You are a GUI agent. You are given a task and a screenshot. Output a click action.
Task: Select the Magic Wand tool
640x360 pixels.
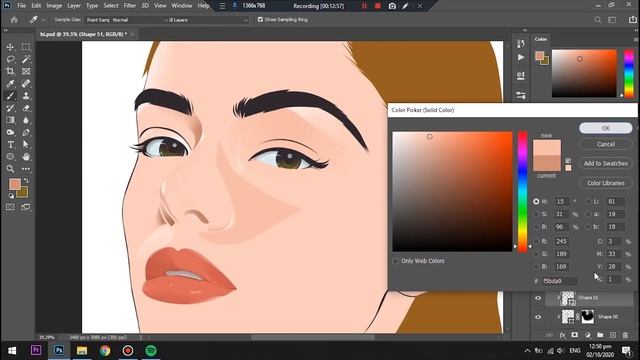[26, 60]
